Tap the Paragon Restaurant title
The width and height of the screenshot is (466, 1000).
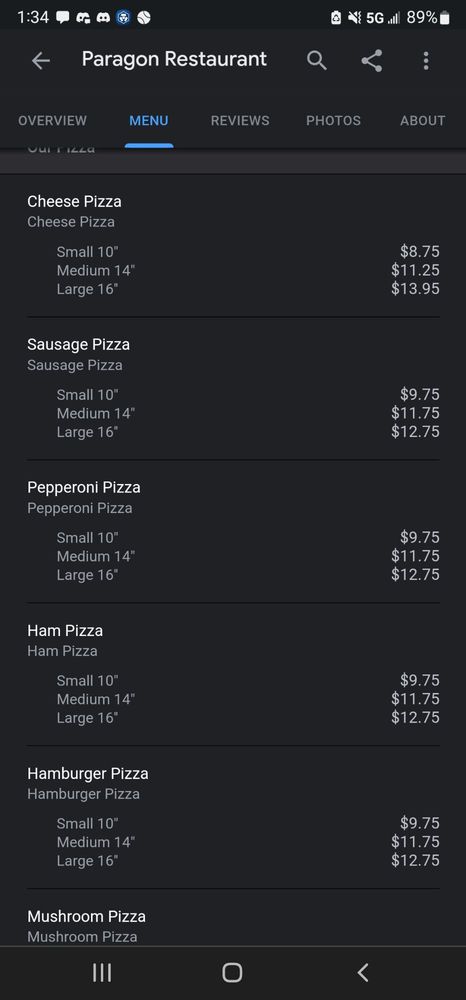[x=174, y=59]
